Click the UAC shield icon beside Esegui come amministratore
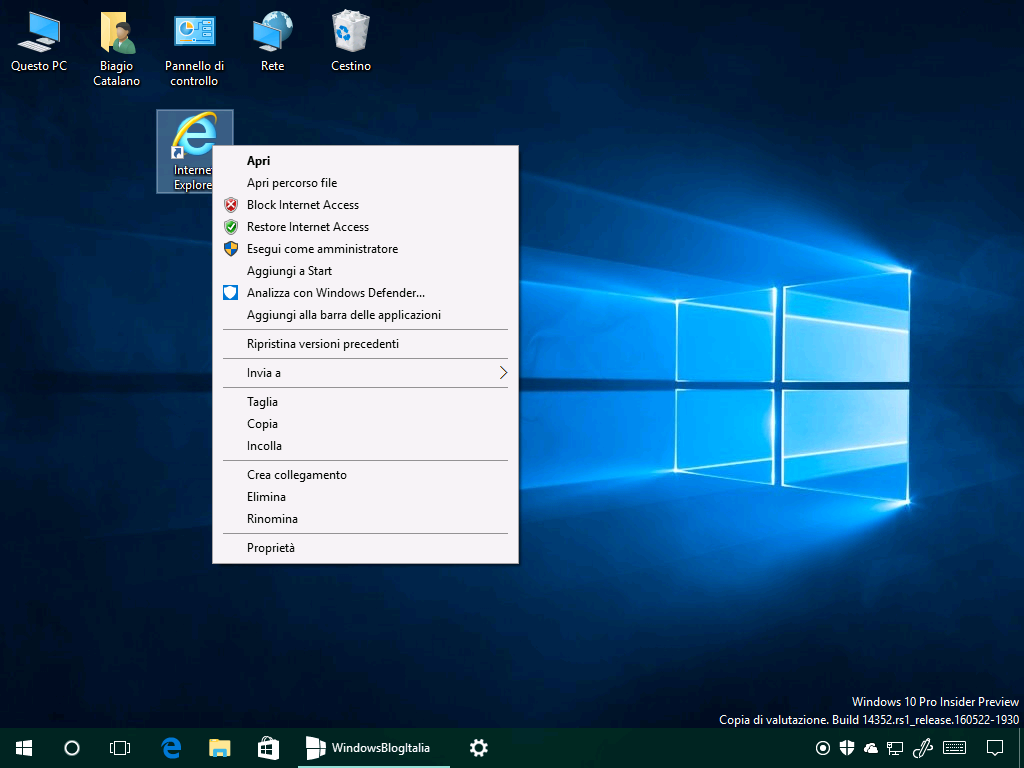The height and width of the screenshot is (768, 1024). (x=231, y=249)
